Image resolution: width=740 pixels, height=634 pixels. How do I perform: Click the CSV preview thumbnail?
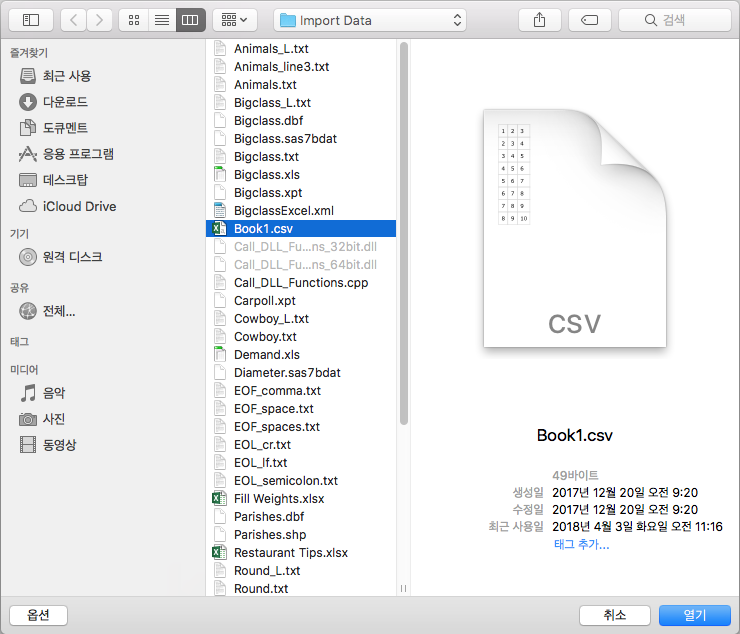575,228
